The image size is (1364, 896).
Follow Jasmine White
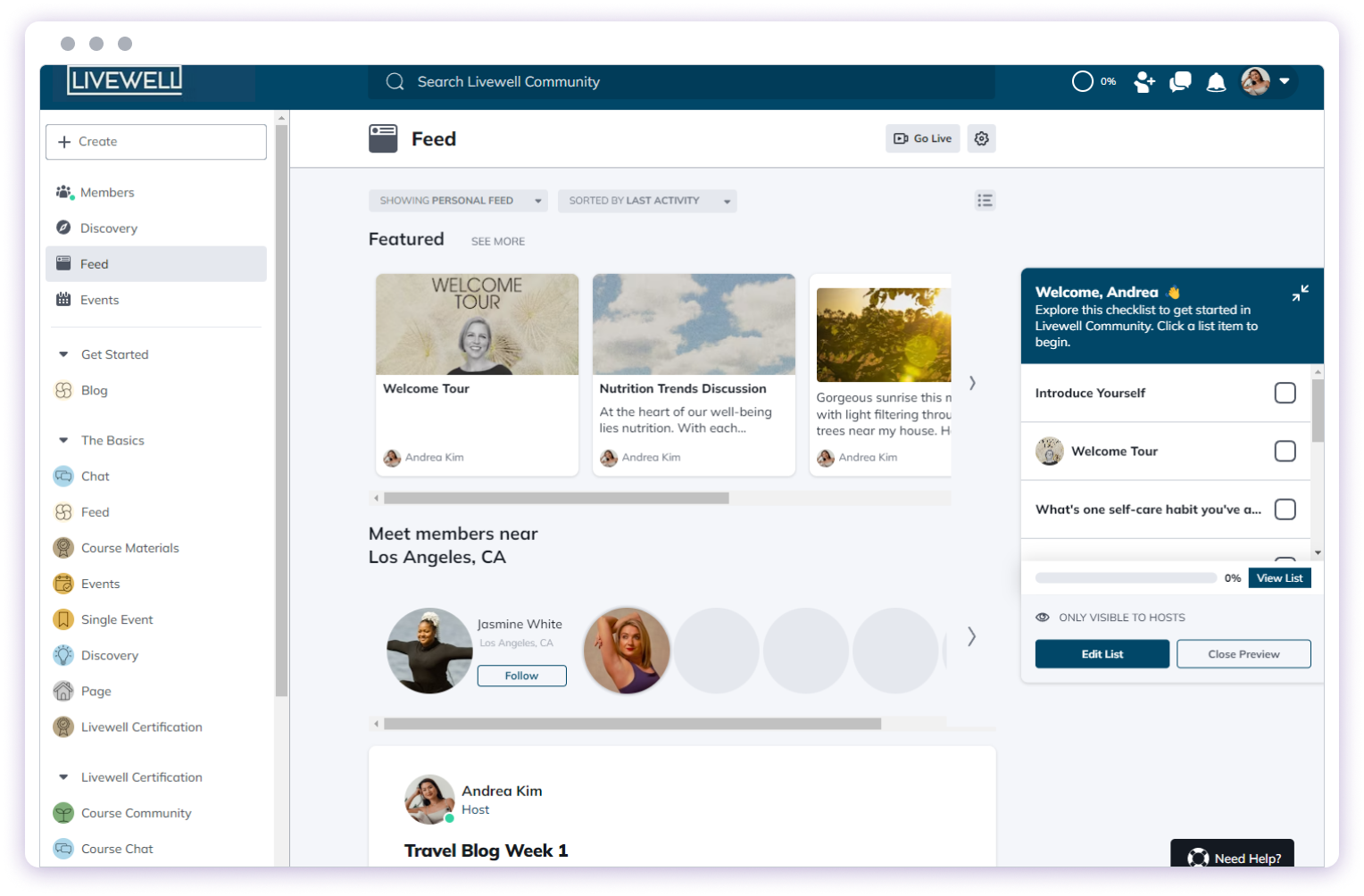[521, 676]
